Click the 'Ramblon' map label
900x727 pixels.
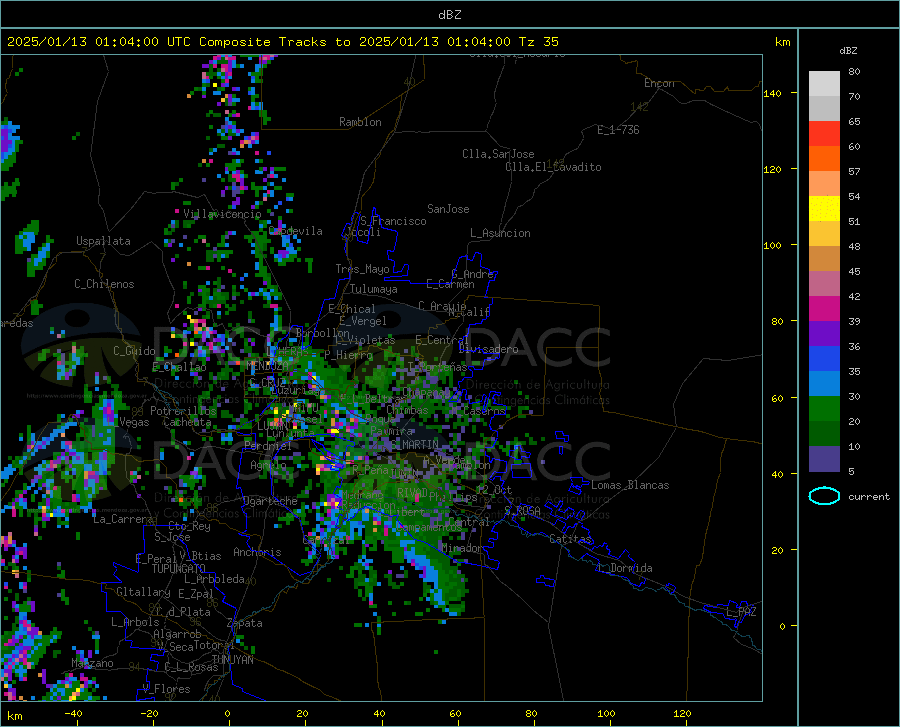point(360,122)
